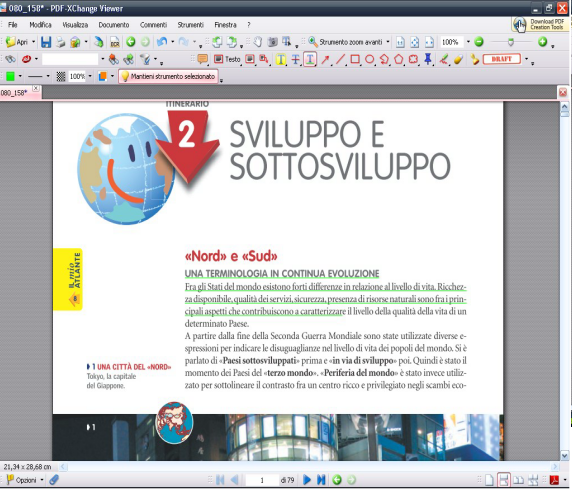
Task: Save the document with the floppy disk icon
Action: [46, 42]
